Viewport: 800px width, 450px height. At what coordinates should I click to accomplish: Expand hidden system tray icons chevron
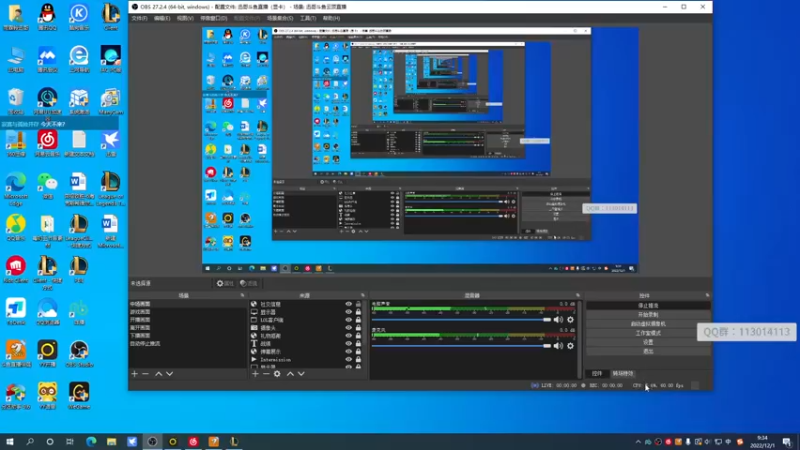click(638, 442)
